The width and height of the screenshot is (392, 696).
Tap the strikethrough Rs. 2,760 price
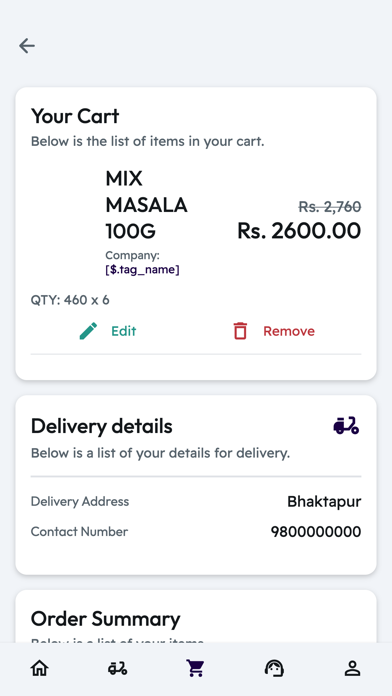click(x=329, y=206)
